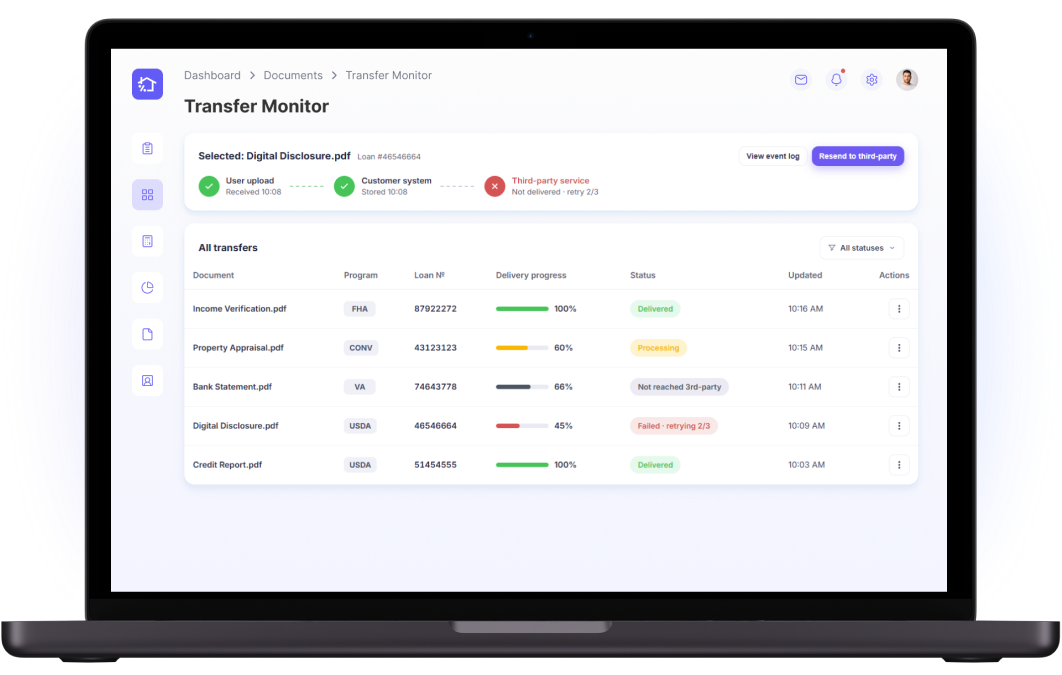Viewport: 1062px width, 675px height.
Task: Open the settings gear icon
Action: pyautogui.click(x=872, y=80)
